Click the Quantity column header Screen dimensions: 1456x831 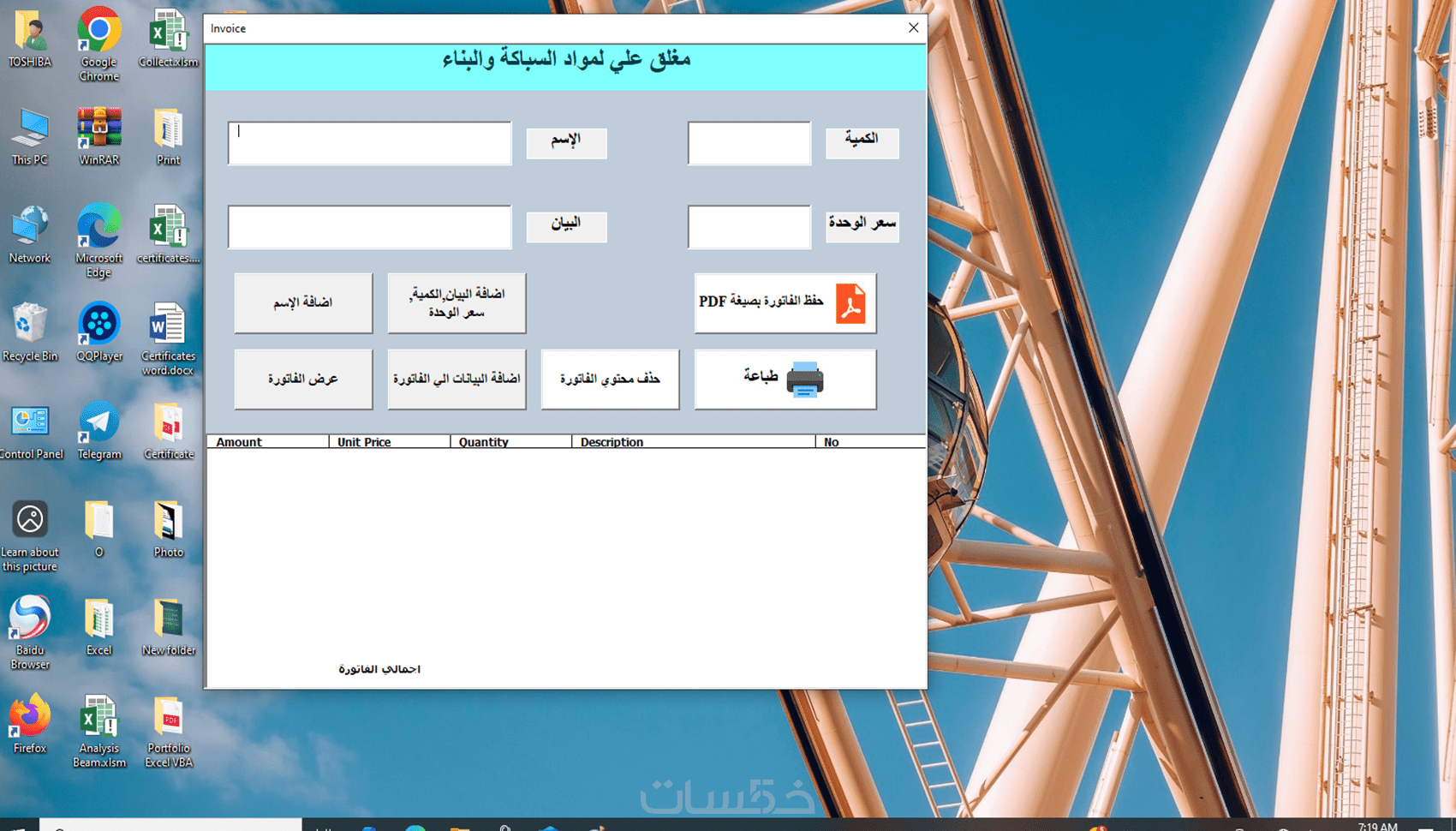(x=511, y=442)
